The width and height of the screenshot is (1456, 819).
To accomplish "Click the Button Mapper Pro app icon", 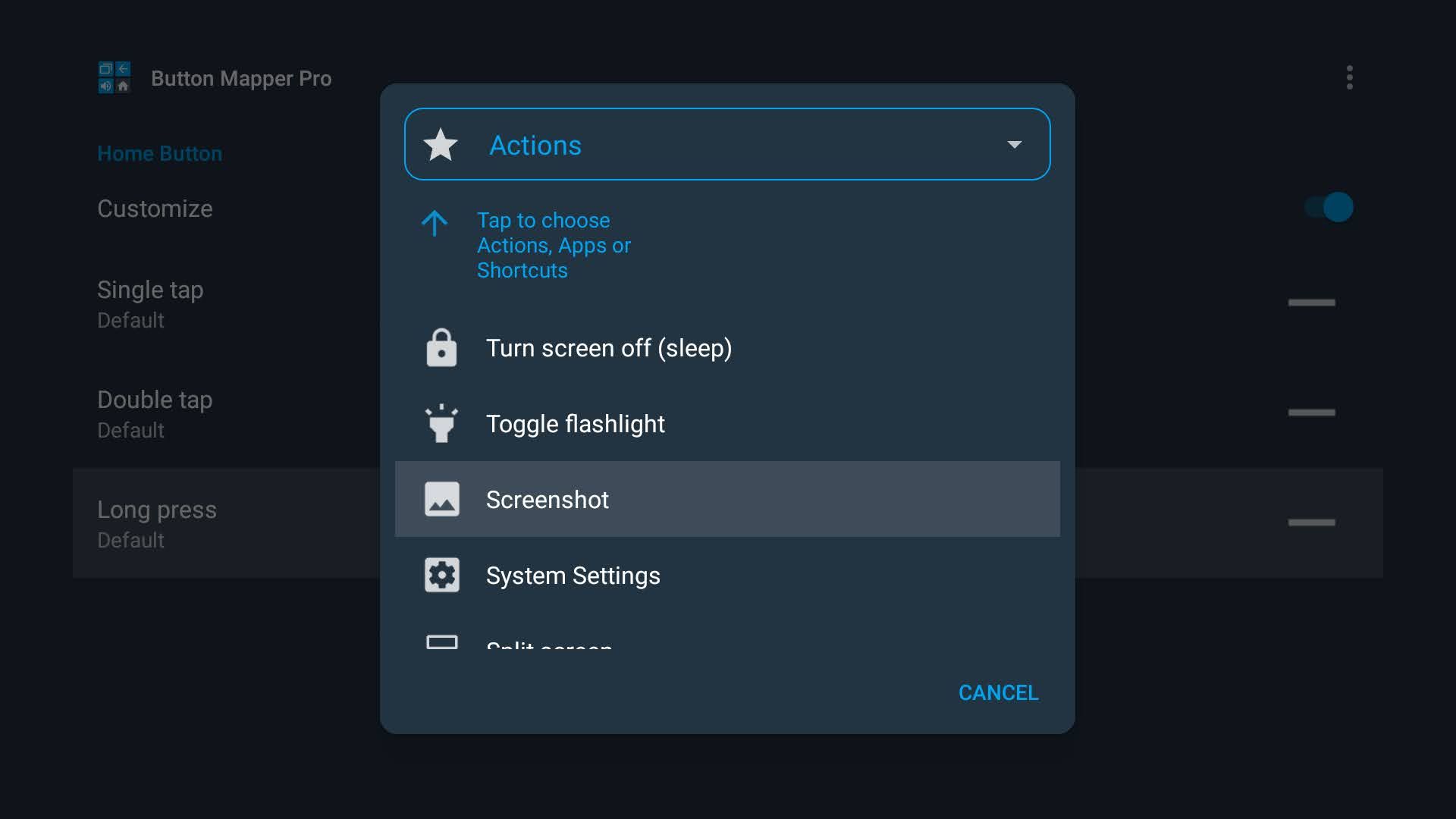I will coord(114,77).
